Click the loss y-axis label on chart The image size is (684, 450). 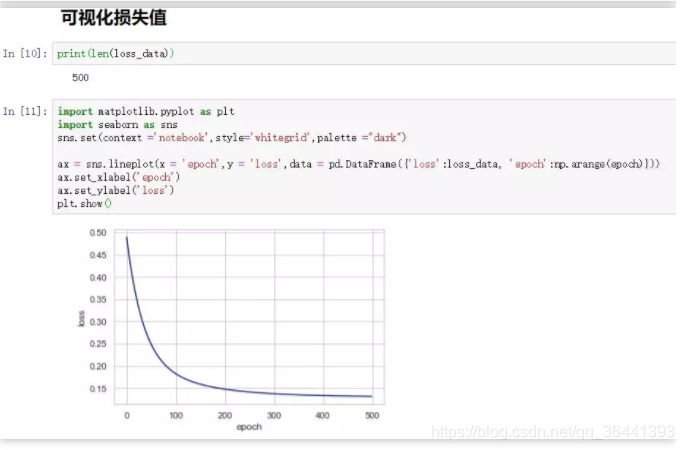pyautogui.click(x=81, y=319)
